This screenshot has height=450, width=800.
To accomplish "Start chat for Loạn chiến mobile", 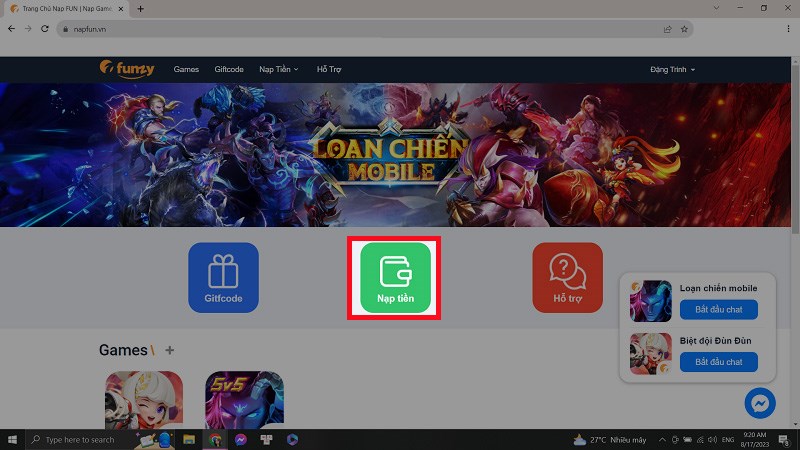I will point(718,310).
